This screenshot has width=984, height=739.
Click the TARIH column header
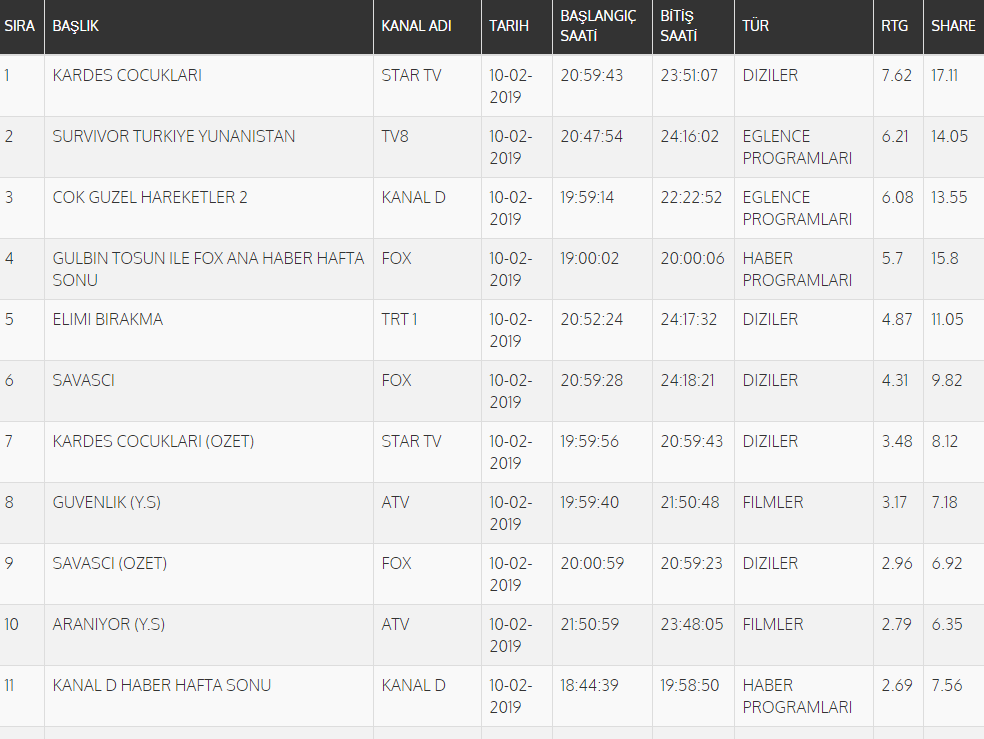pyautogui.click(x=509, y=26)
